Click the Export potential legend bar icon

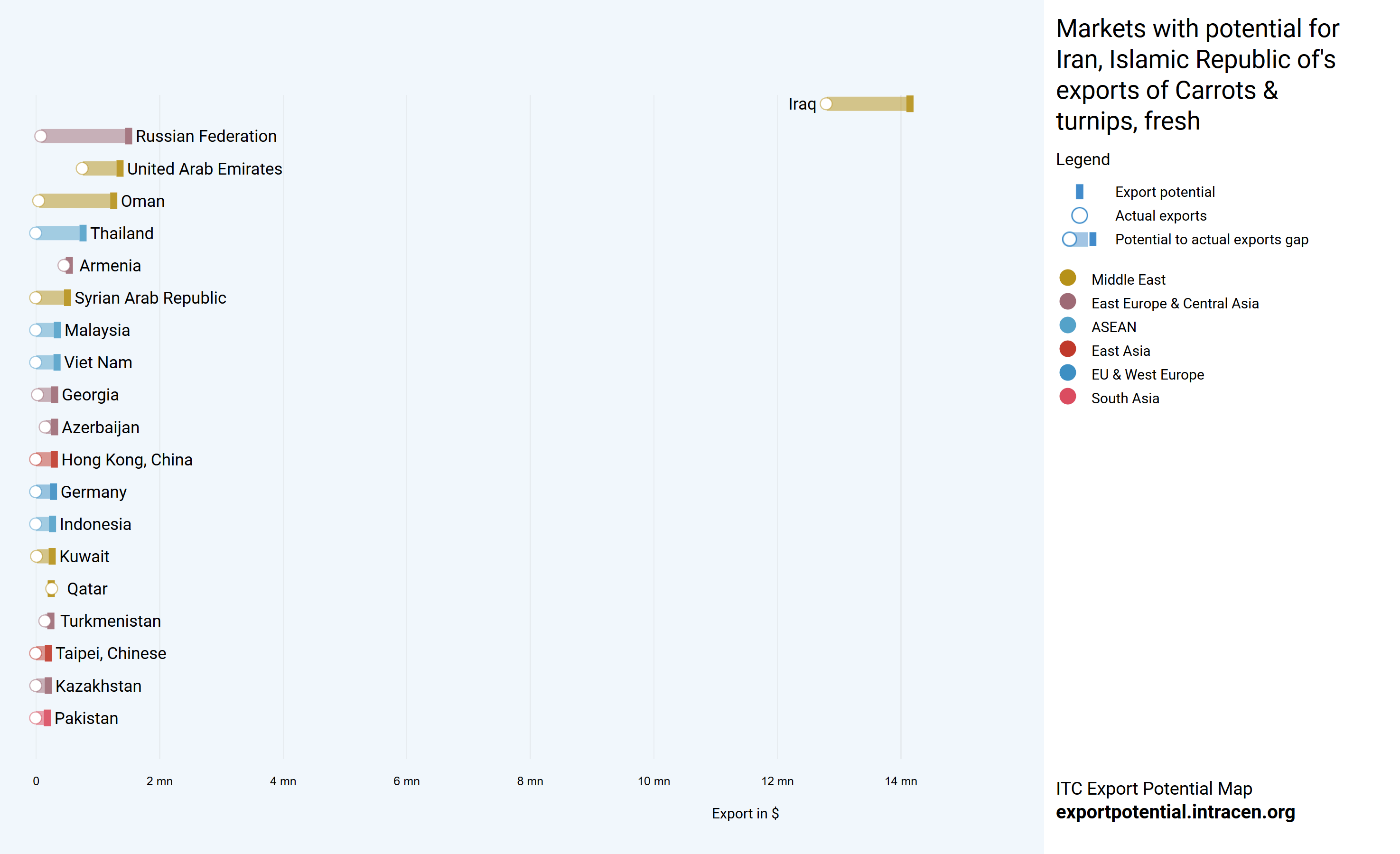click(1079, 192)
